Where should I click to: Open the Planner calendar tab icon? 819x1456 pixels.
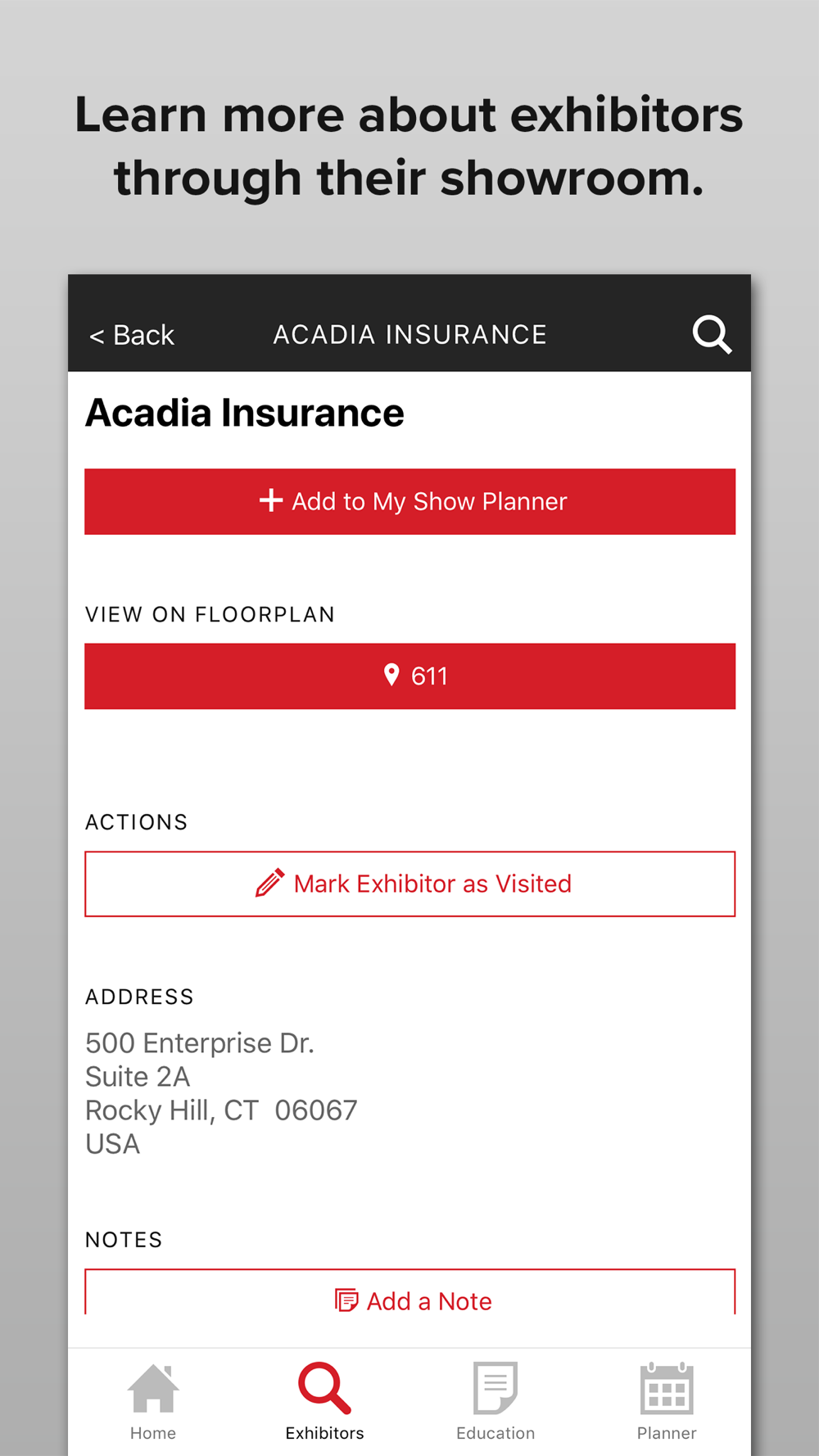(x=667, y=1387)
